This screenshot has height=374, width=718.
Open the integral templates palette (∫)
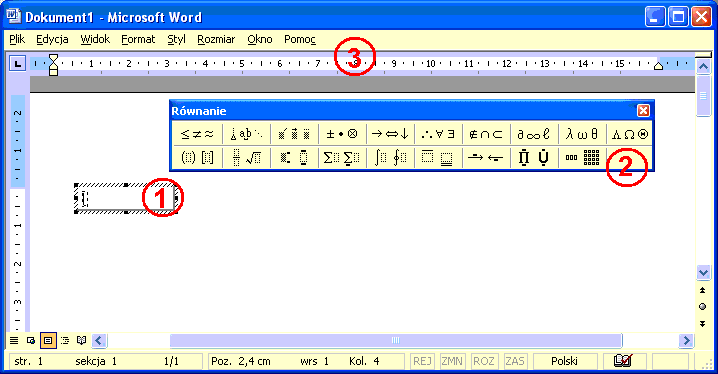click(x=390, y=157)
